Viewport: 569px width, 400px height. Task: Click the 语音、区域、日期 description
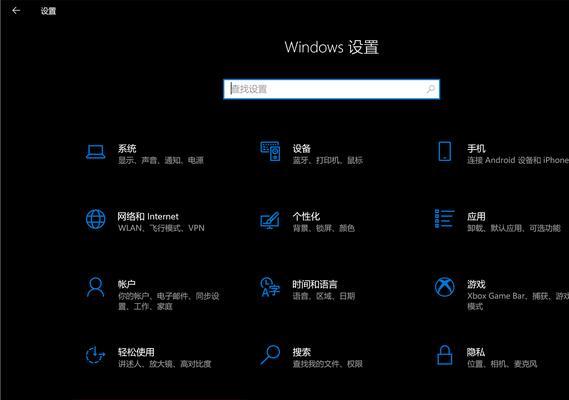pos(324,296)
